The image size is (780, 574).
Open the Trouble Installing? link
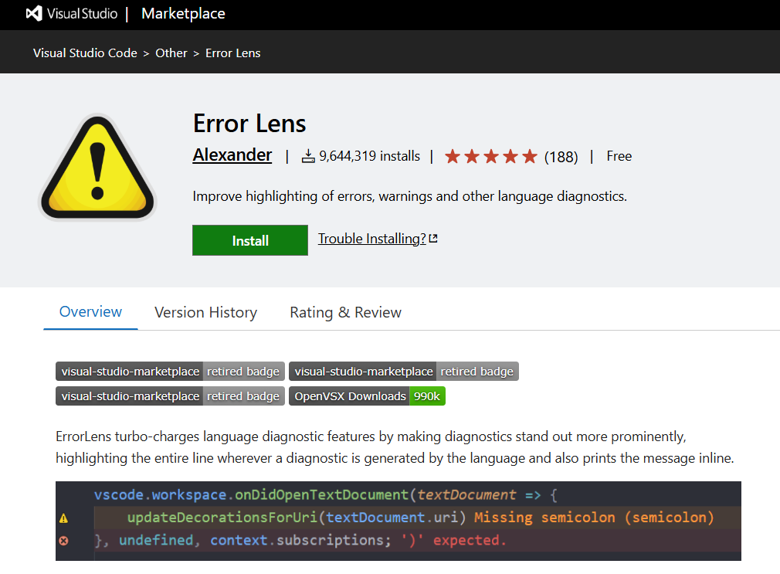pos(372,239)
